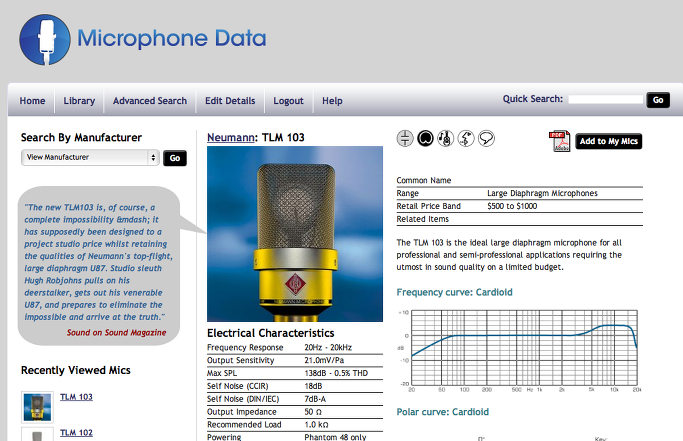The width and height of the screenshot is (683, 441).
Task: Click the cardioid polar pattern icon
Action: click(x=425, y=139)
